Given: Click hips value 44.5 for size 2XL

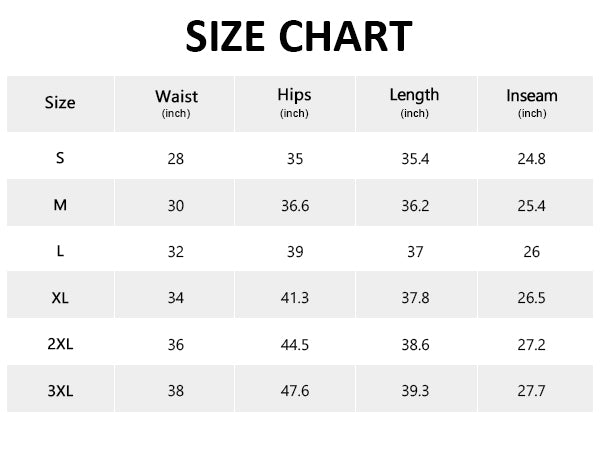Looking at the screenshot, I should pyautogui.click(x=294, y=344).
